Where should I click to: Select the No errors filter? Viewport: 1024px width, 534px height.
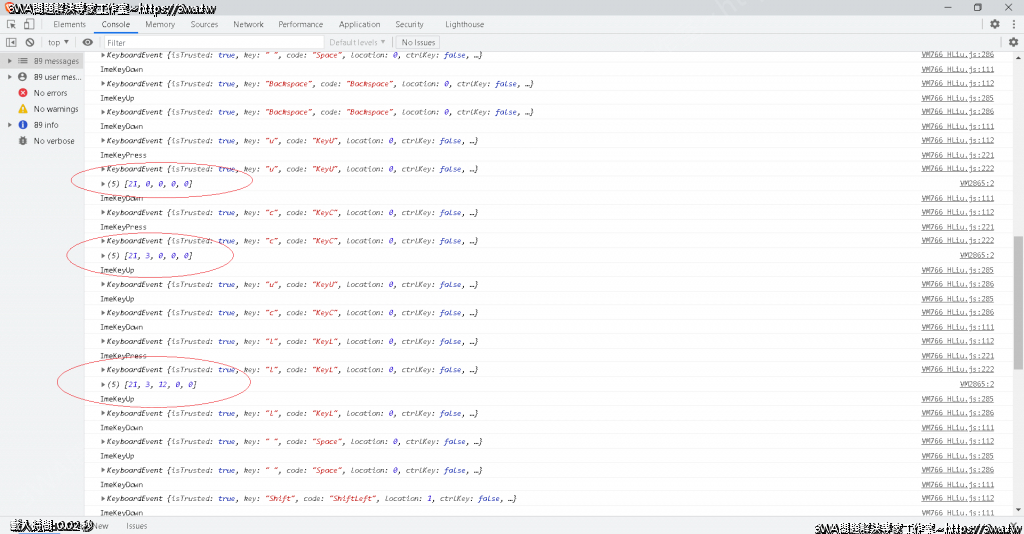[x=50, y=93]
